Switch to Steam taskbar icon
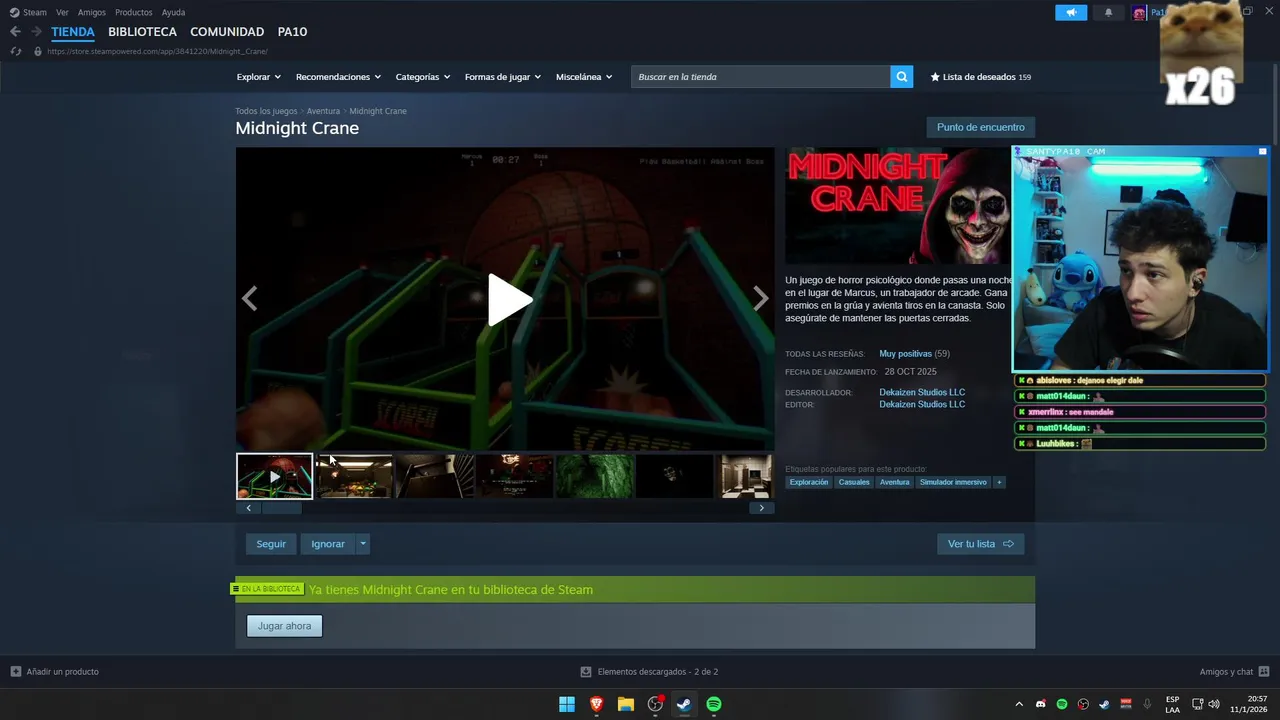Image resolution: width=1280 pixels, height=720 pixels. click(x=684, y=704)
